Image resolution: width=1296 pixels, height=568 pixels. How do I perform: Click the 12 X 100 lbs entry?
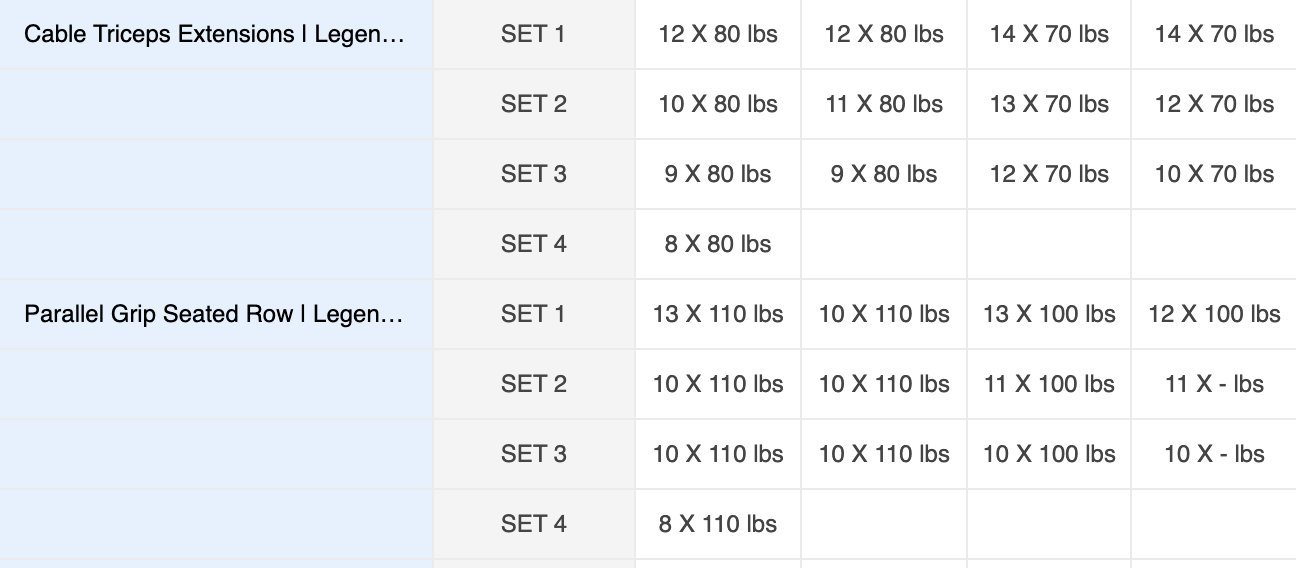(x=1214, y=314)
